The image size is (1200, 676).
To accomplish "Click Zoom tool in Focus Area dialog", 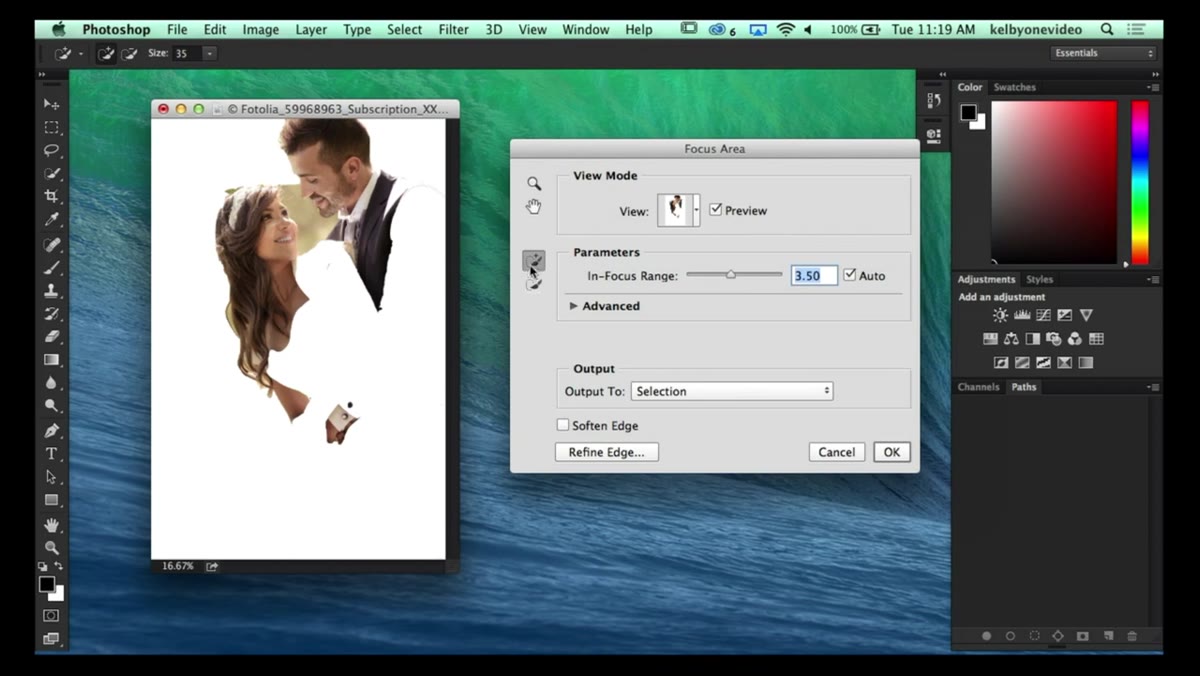I will [534, 184].
